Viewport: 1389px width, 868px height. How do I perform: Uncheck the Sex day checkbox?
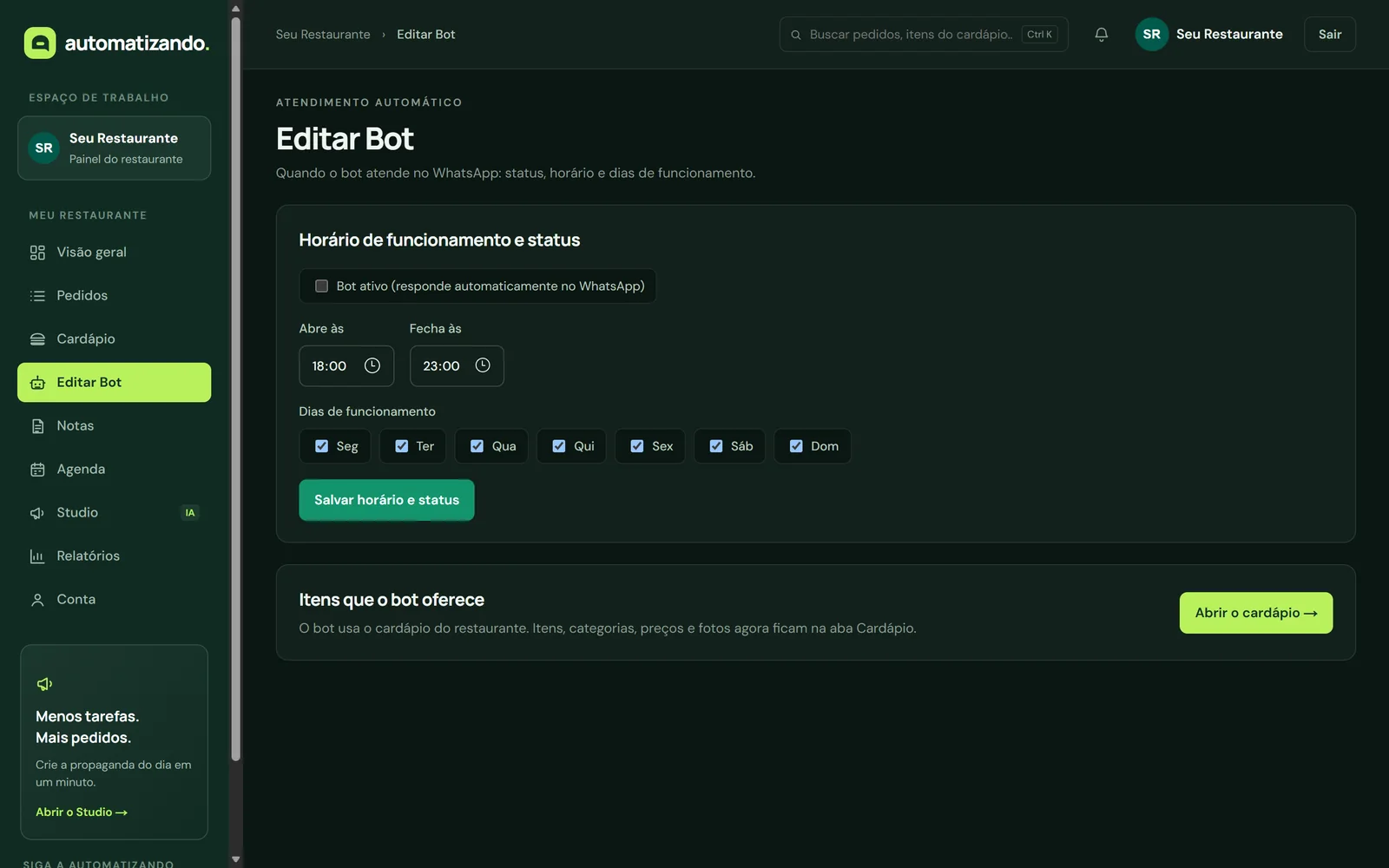pyautogui.click(x=637, y=446)
